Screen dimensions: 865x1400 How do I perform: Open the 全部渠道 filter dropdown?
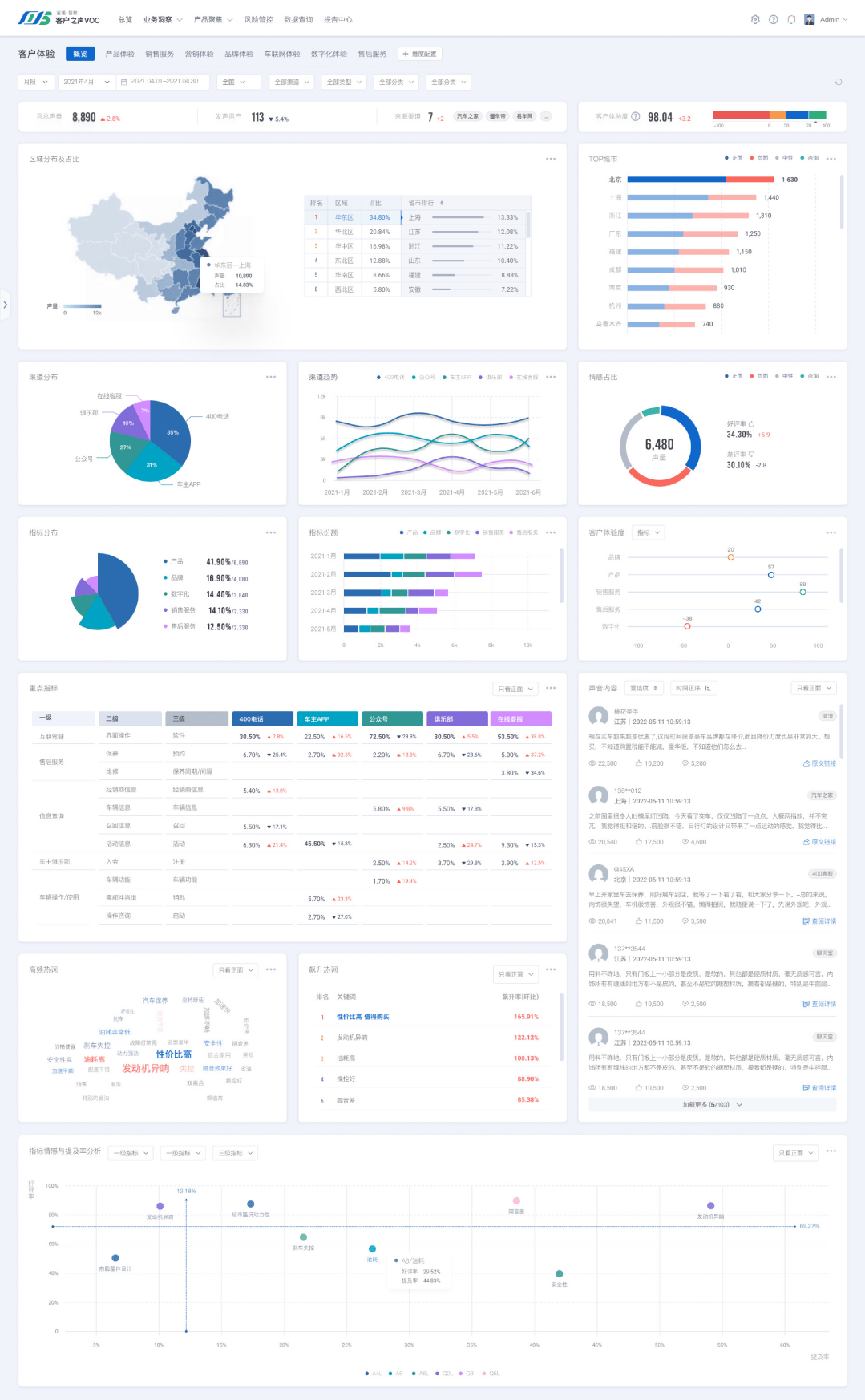point(291,82)
